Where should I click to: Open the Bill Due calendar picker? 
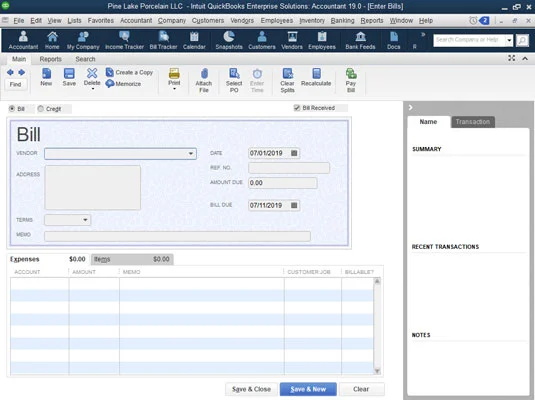[294, 205]
